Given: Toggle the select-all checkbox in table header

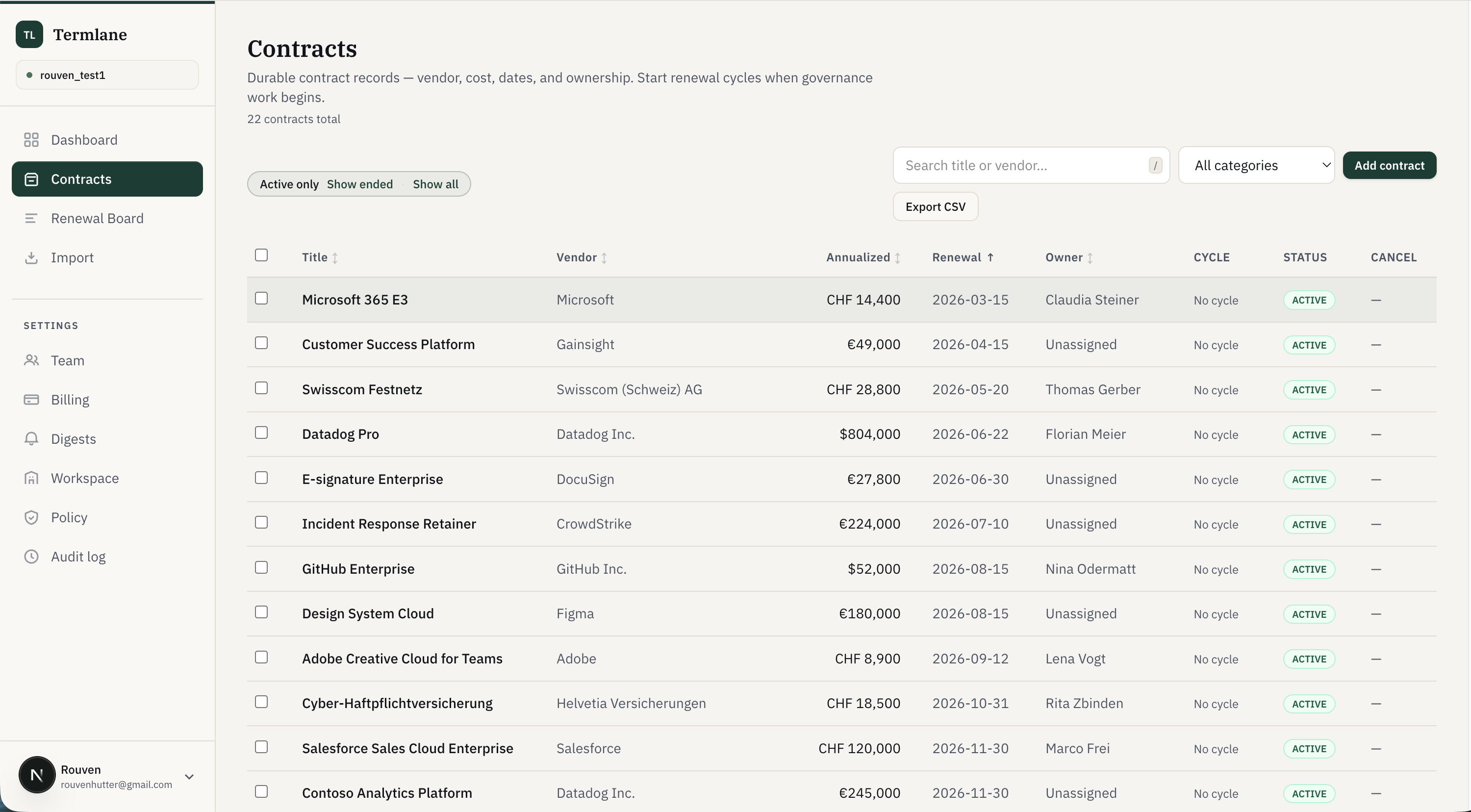Looking at the screenshot, I should pos(261,254).
